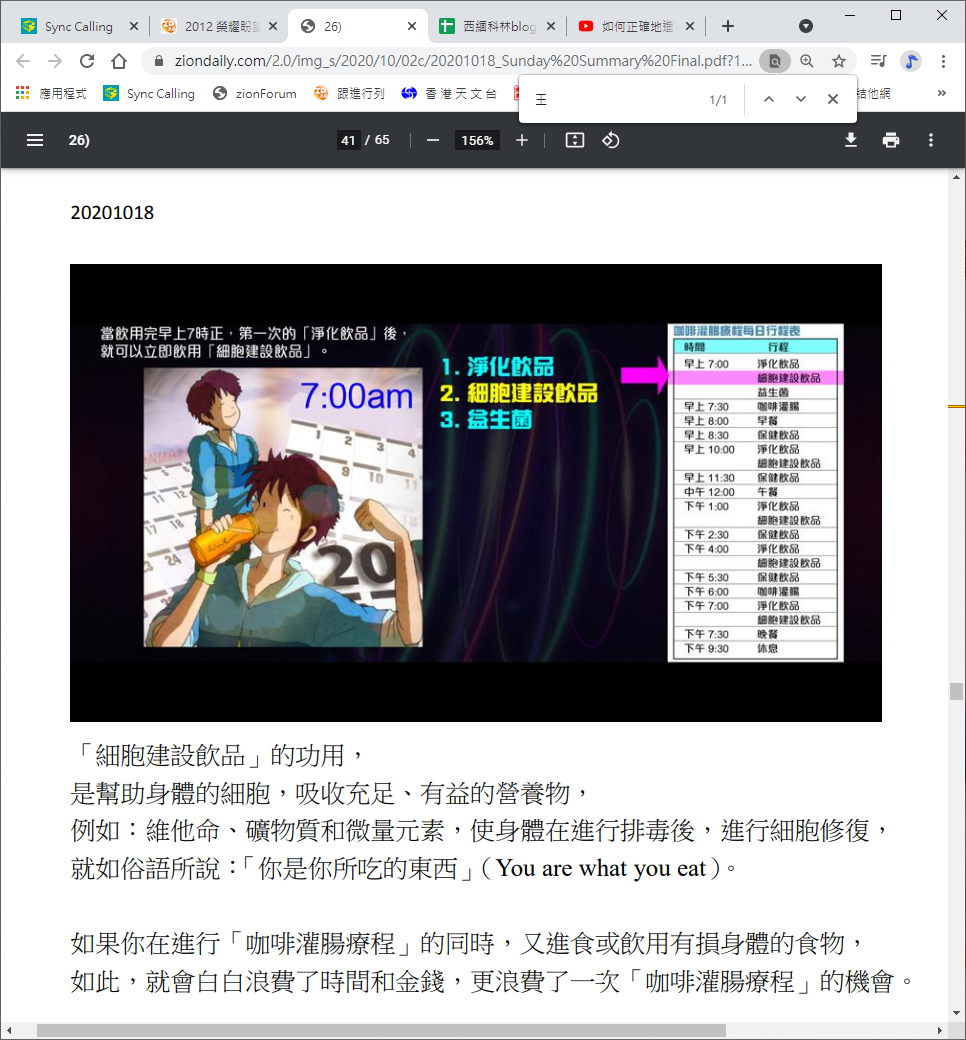The width and height of the screenshot is (966, 1040).
Task: Open Chrome's three-dot menu
Action: click(x=943, y=62)
